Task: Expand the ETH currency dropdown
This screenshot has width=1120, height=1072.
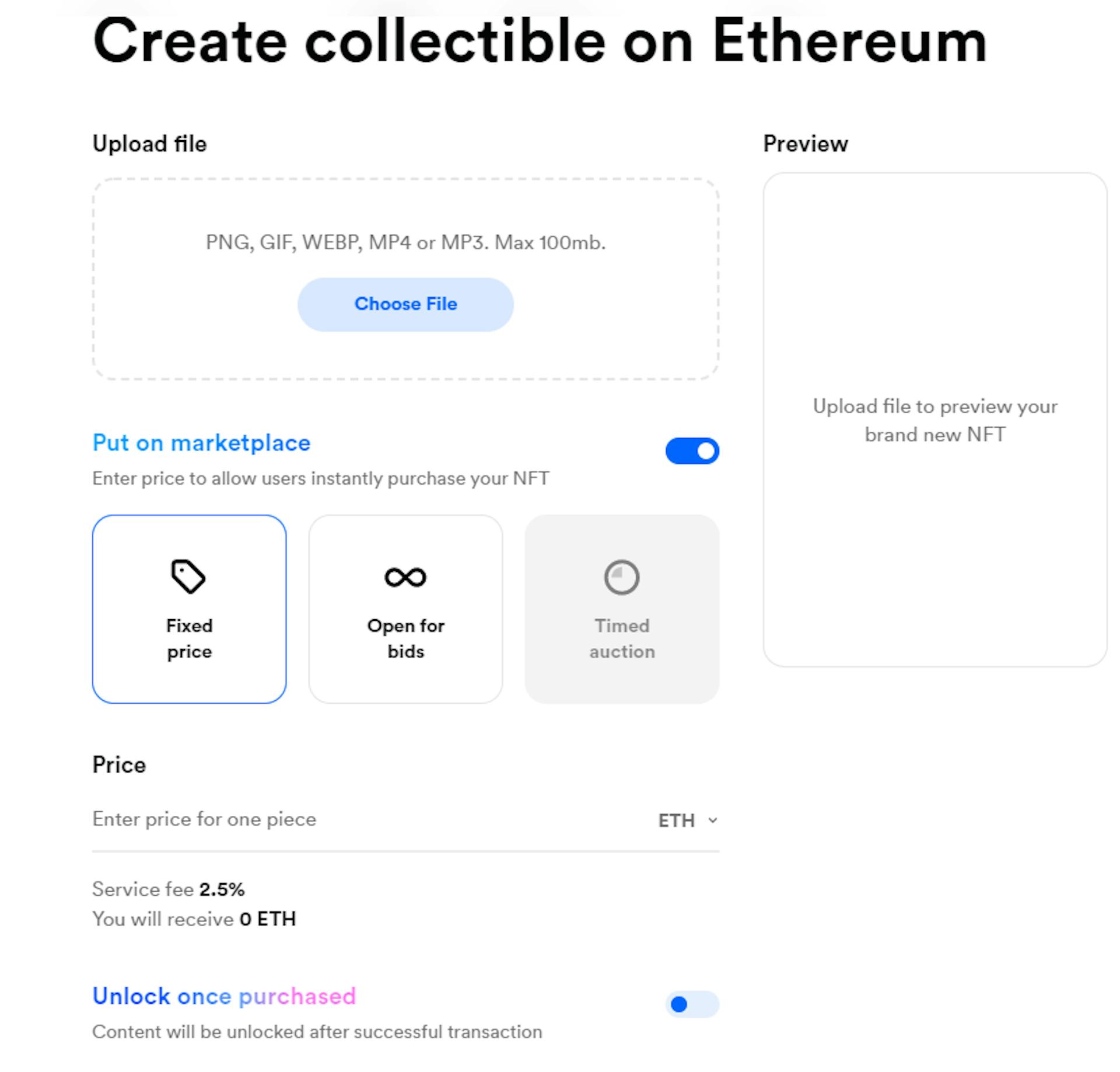Action: pos(688,819)
